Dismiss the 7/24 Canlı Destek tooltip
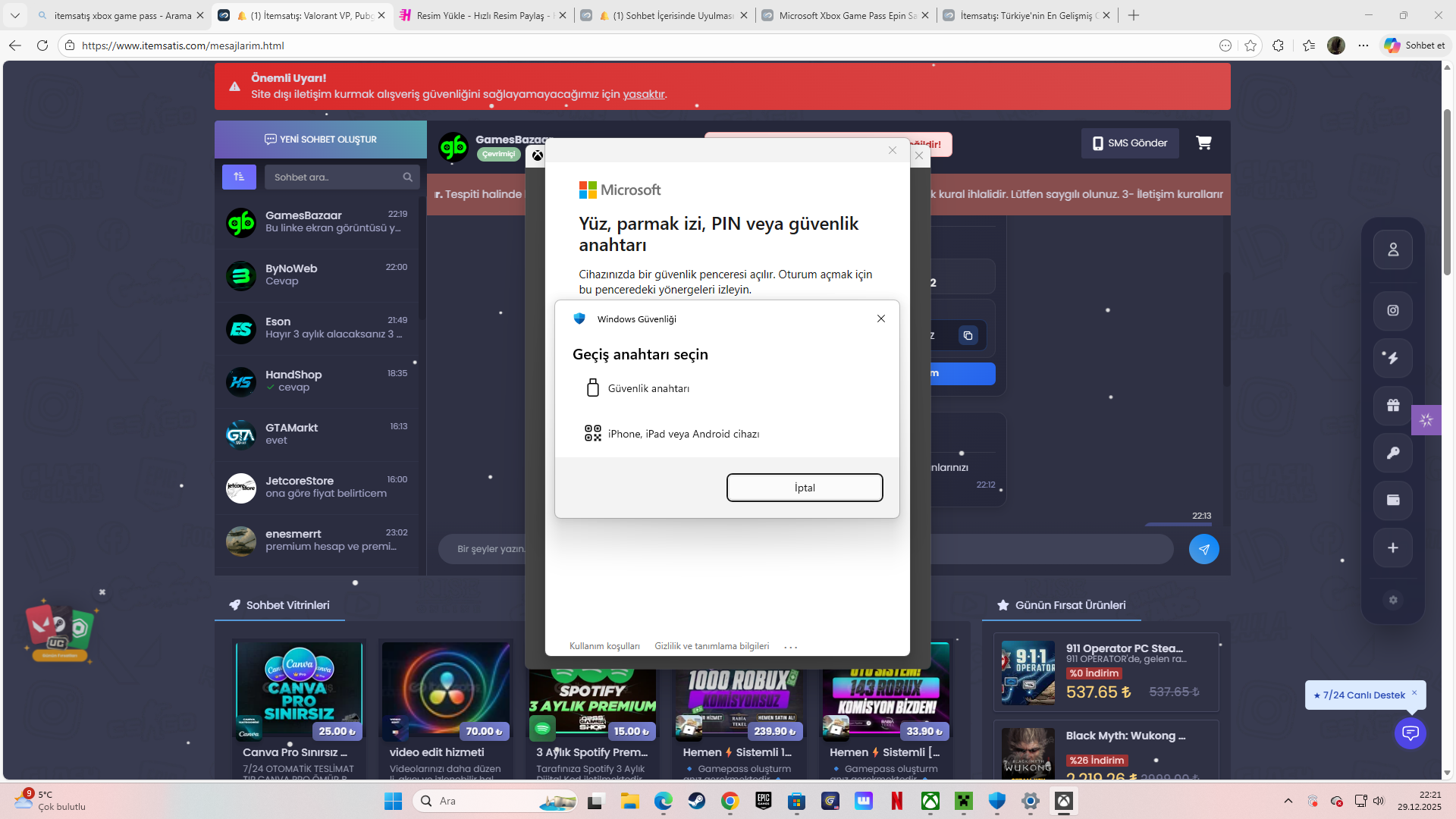1456x819 pixels. [x=1414, y=692]
